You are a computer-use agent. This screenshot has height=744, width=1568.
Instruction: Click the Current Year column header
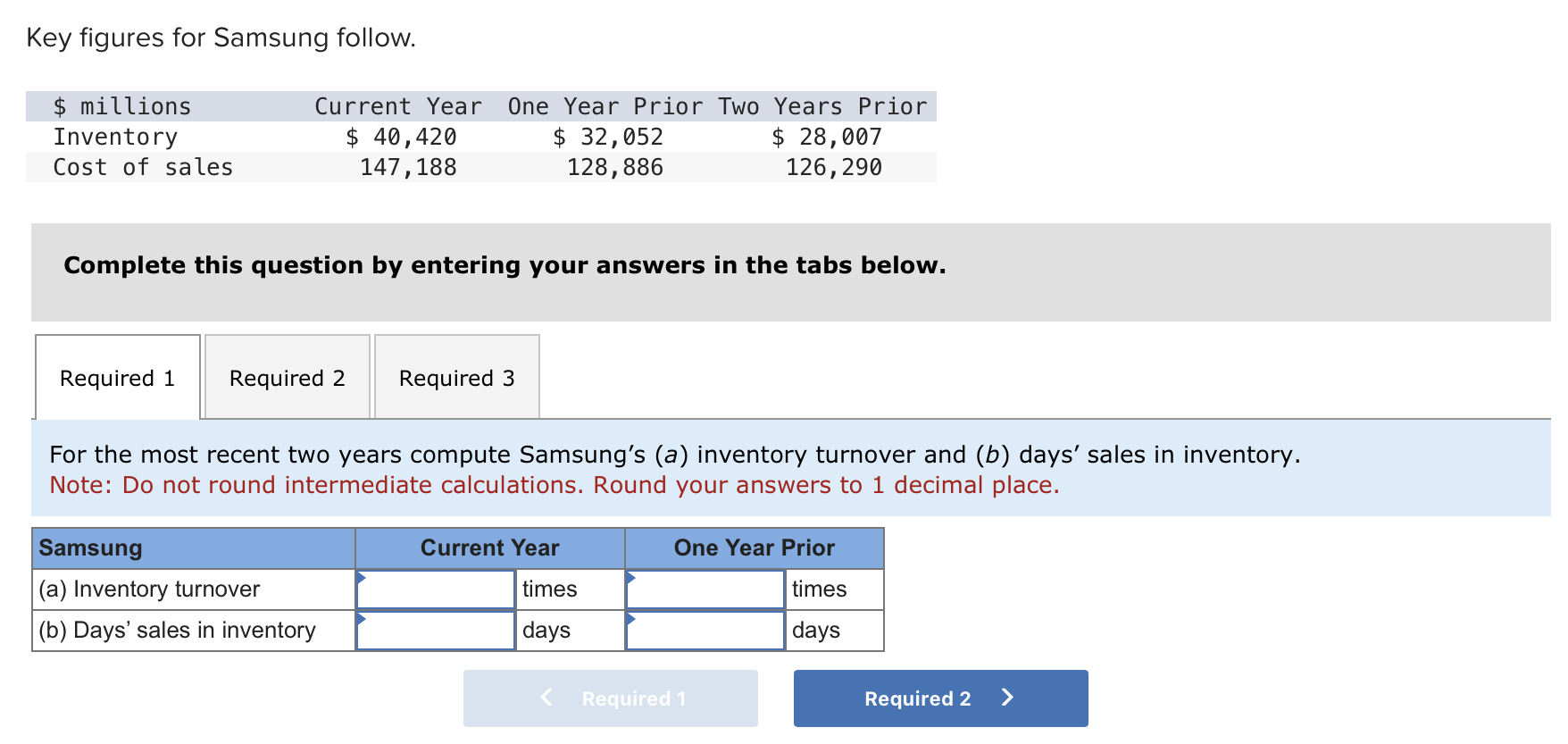(489, 548)
